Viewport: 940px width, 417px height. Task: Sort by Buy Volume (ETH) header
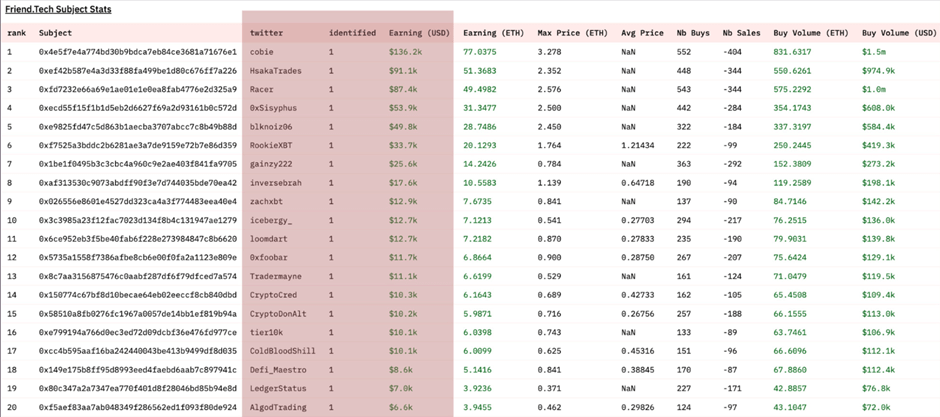(x=811, y=34)
